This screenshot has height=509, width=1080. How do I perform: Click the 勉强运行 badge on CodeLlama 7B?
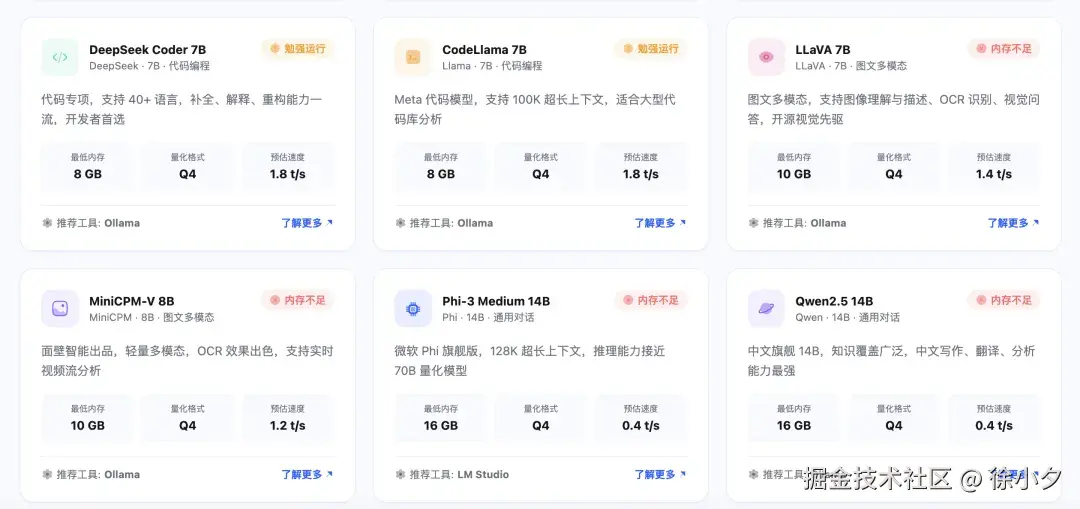[650, 48]
